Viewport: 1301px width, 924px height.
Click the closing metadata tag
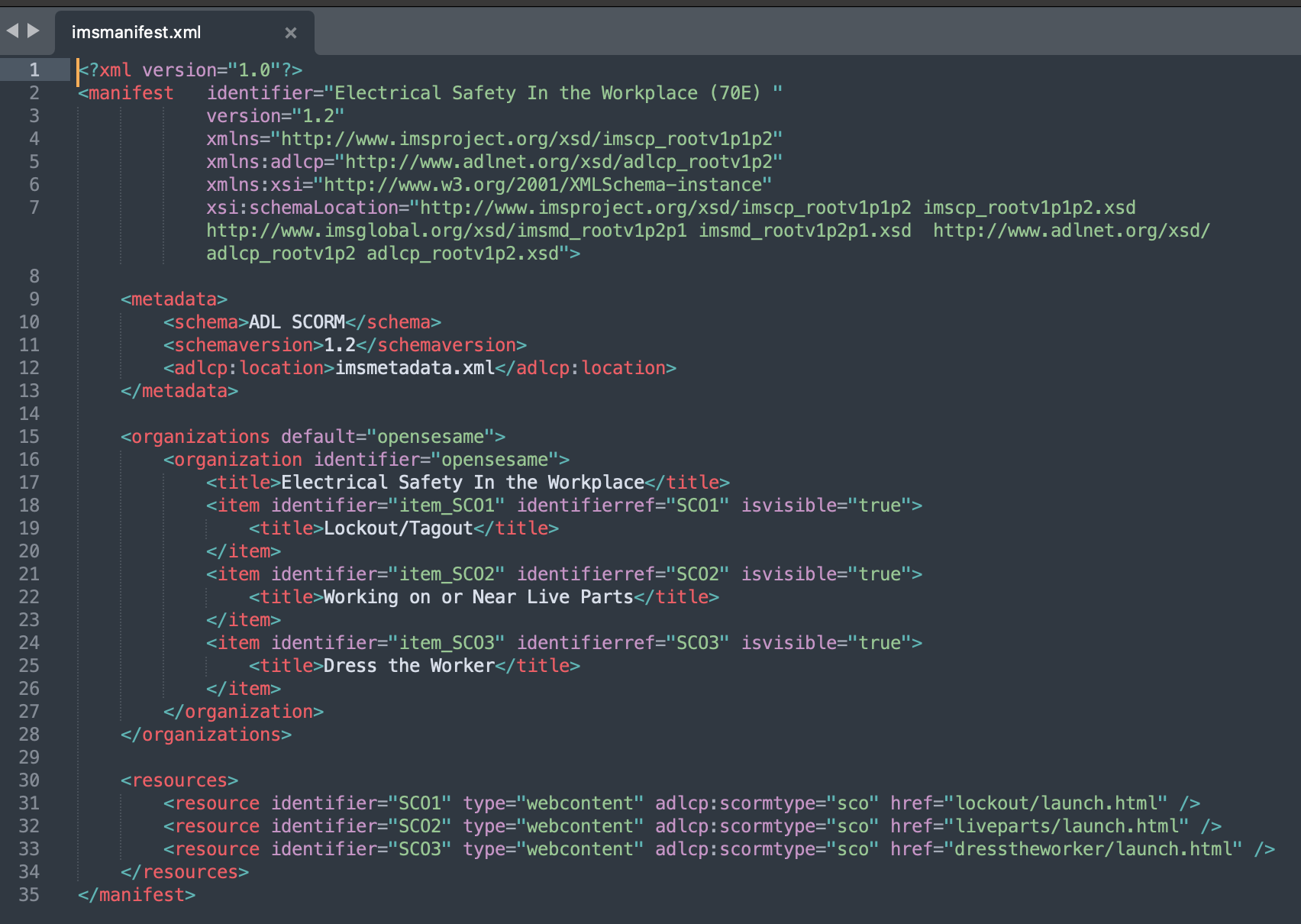179,391
